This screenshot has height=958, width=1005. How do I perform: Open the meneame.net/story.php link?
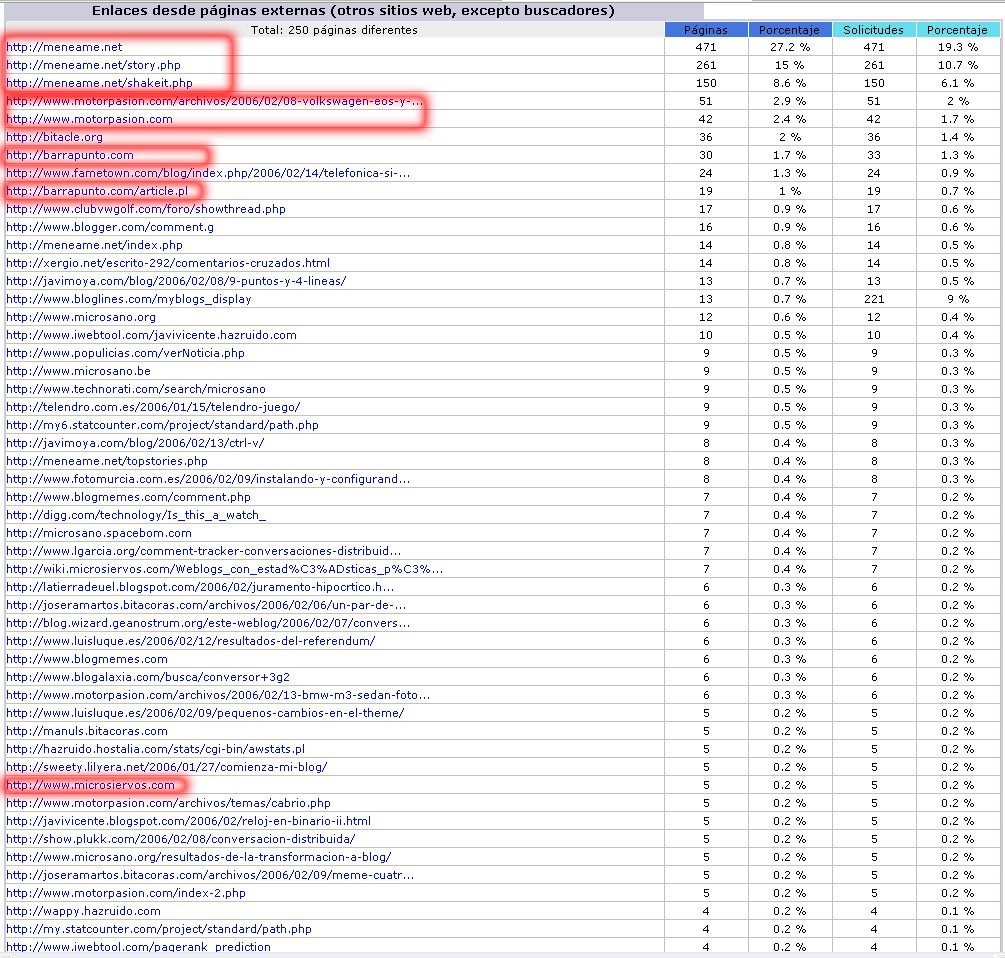click(94, 65)
